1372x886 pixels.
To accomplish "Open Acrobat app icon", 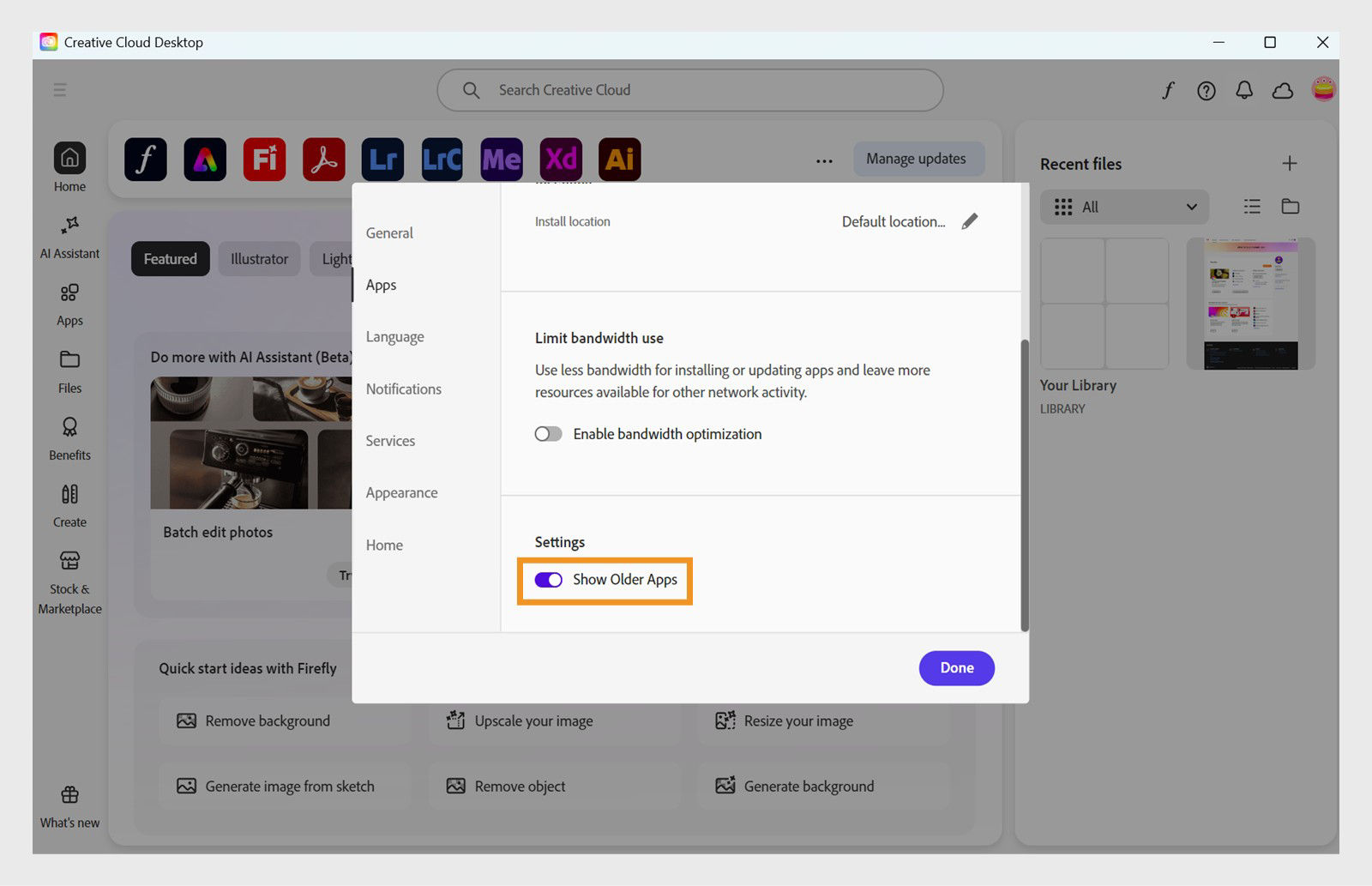I will (x=323, y=159).
